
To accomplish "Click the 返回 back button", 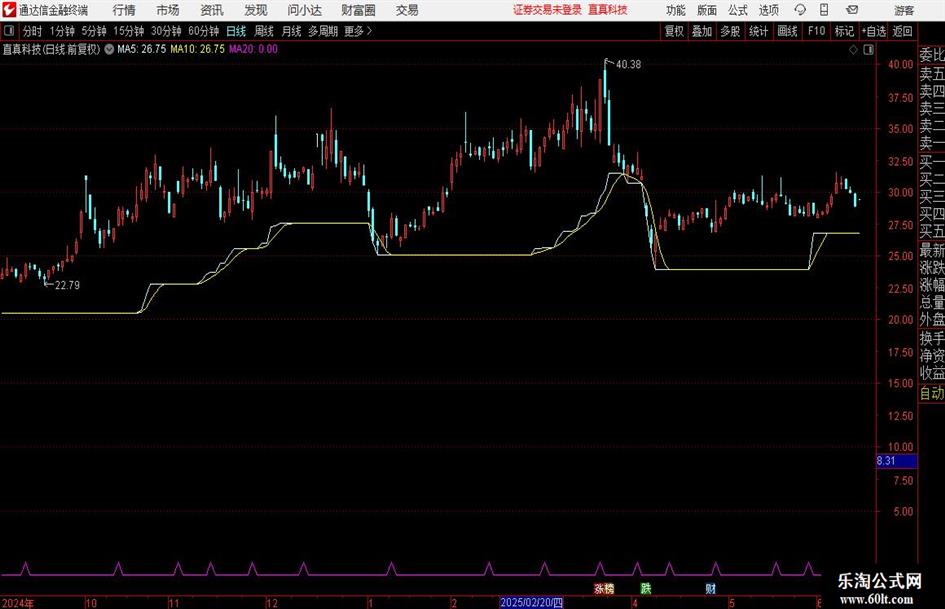I will pos(902,31).
